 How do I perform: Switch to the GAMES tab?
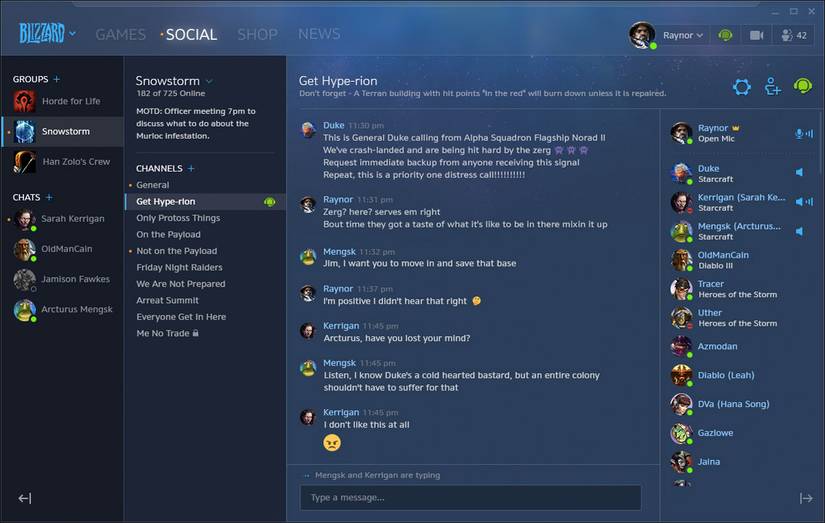[120, 35]
